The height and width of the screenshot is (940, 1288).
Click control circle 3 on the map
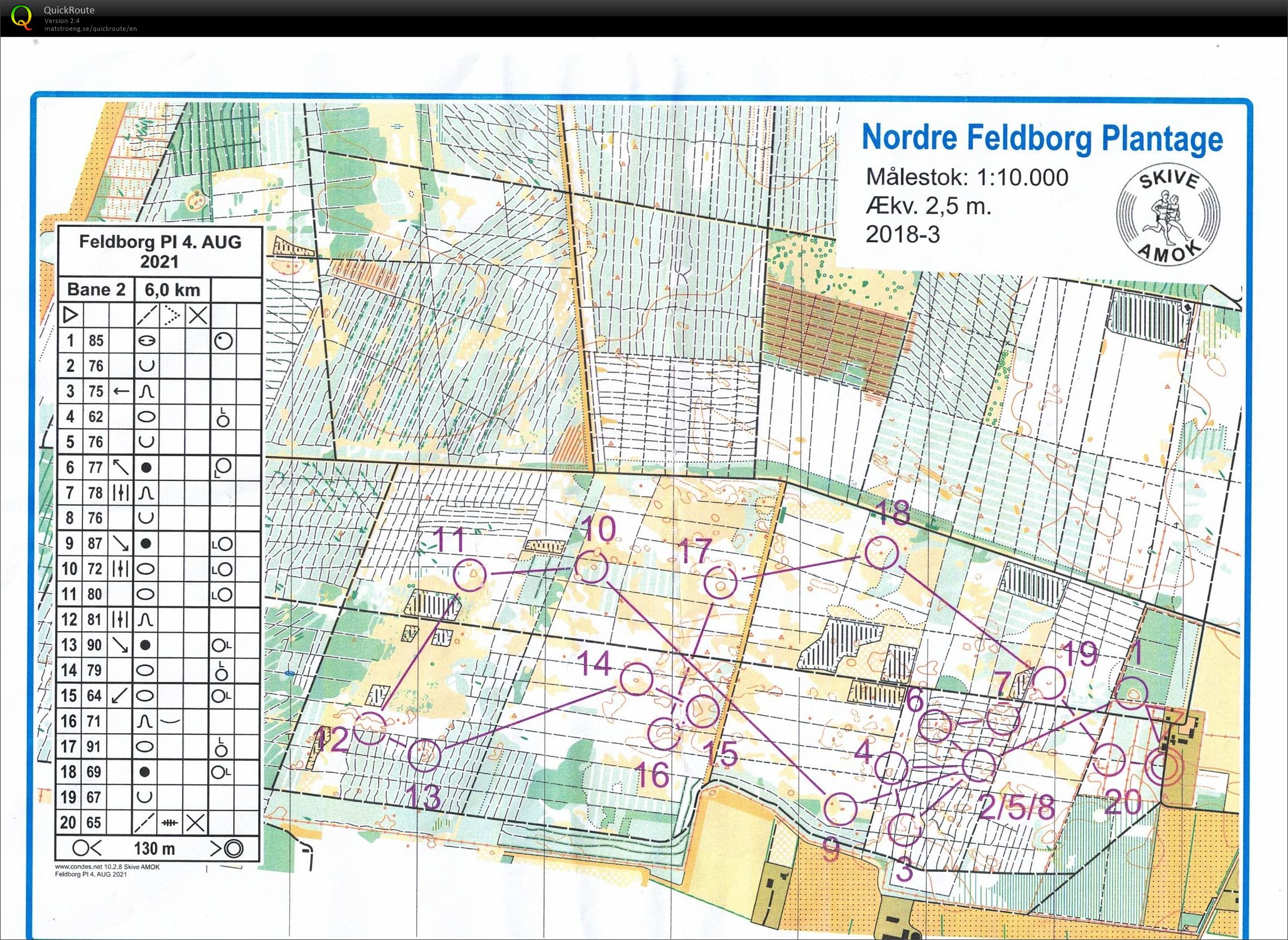click(x=904, y=830)
